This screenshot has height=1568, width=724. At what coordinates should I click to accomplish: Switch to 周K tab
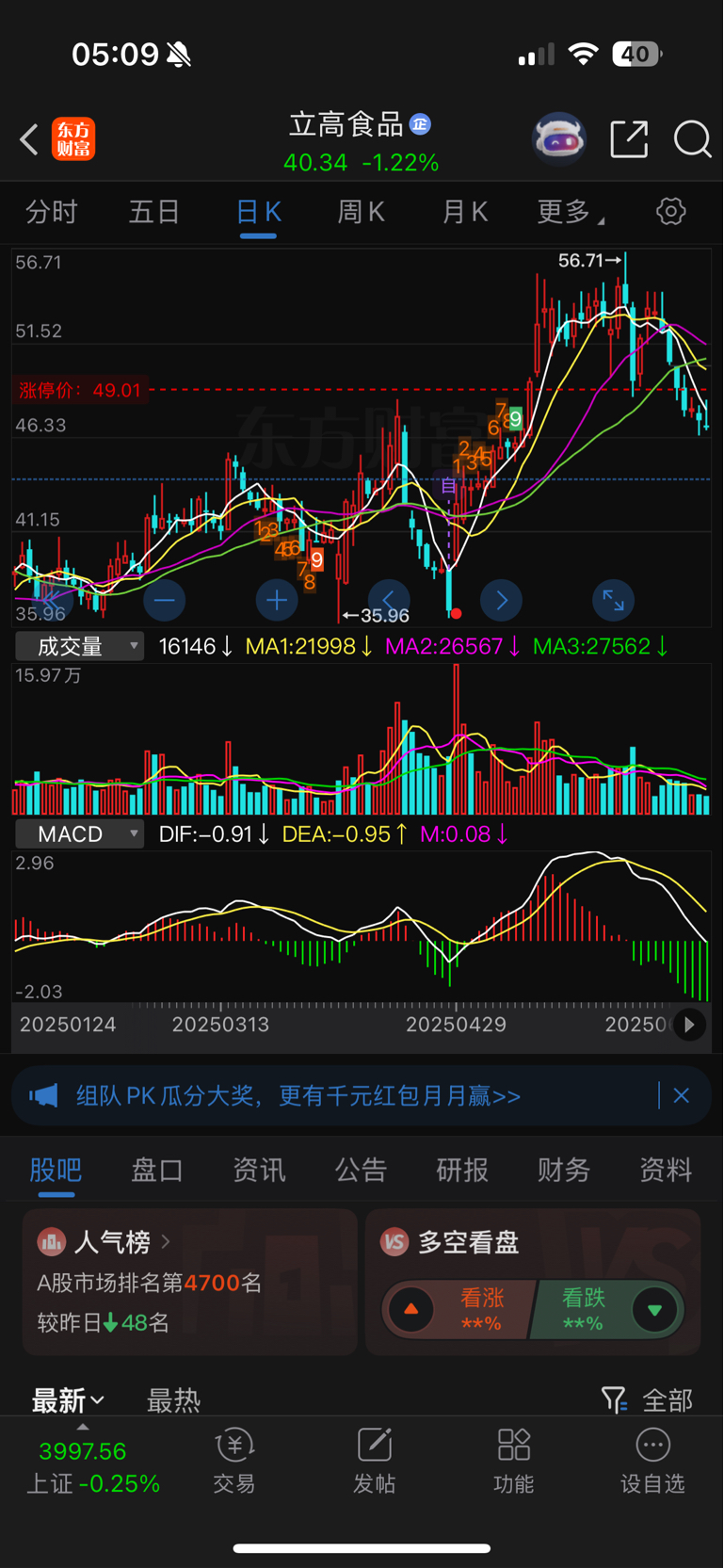click(x=362, y=212)
